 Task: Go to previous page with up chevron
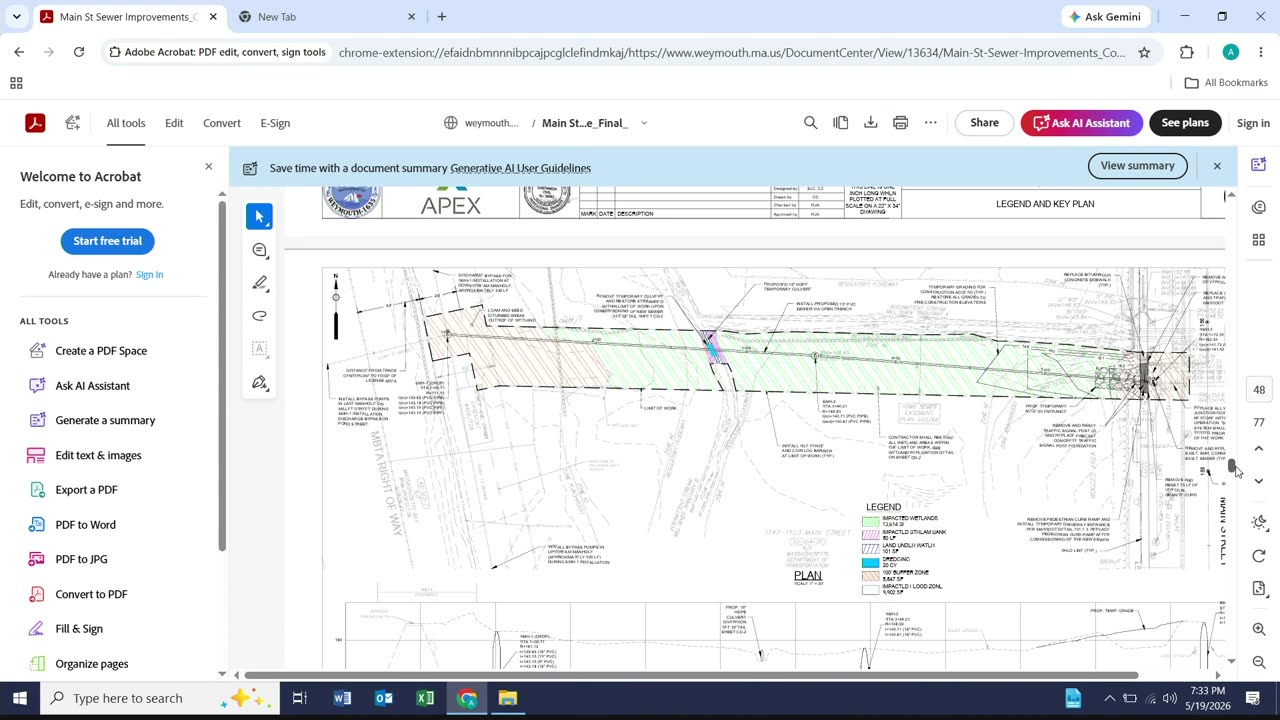1259,449
